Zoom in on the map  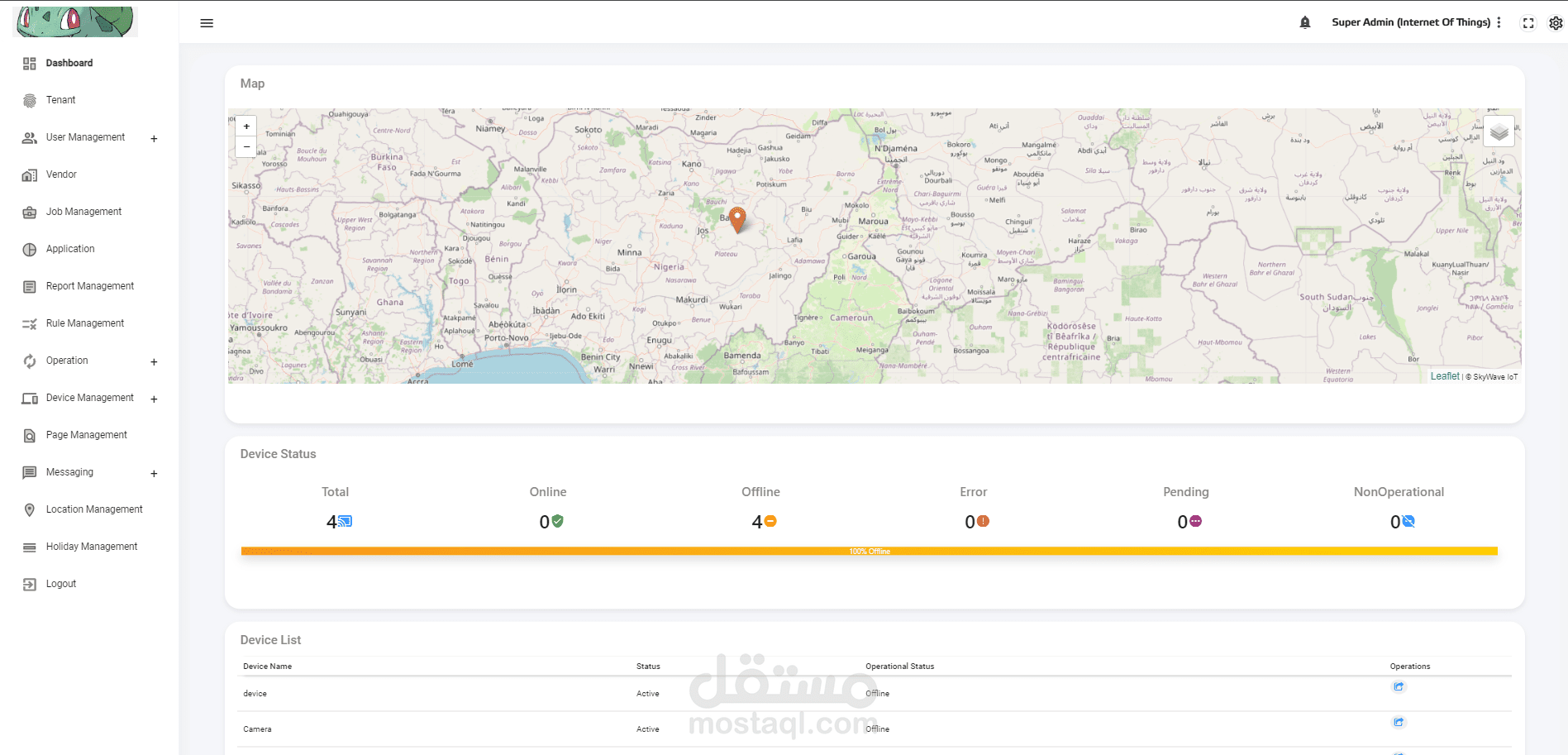point(246,127)
